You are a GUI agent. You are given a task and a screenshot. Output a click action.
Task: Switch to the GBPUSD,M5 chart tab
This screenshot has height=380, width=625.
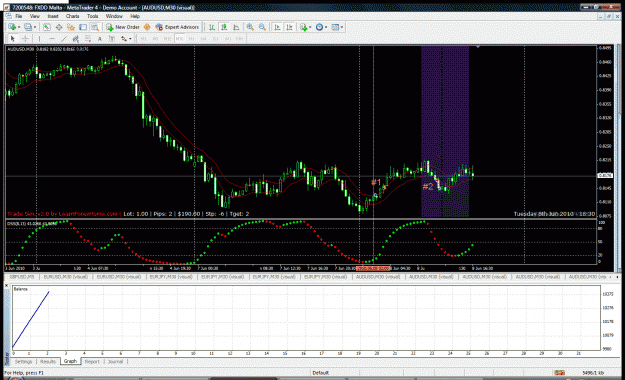pyautogui.click(x=22, y=277)
